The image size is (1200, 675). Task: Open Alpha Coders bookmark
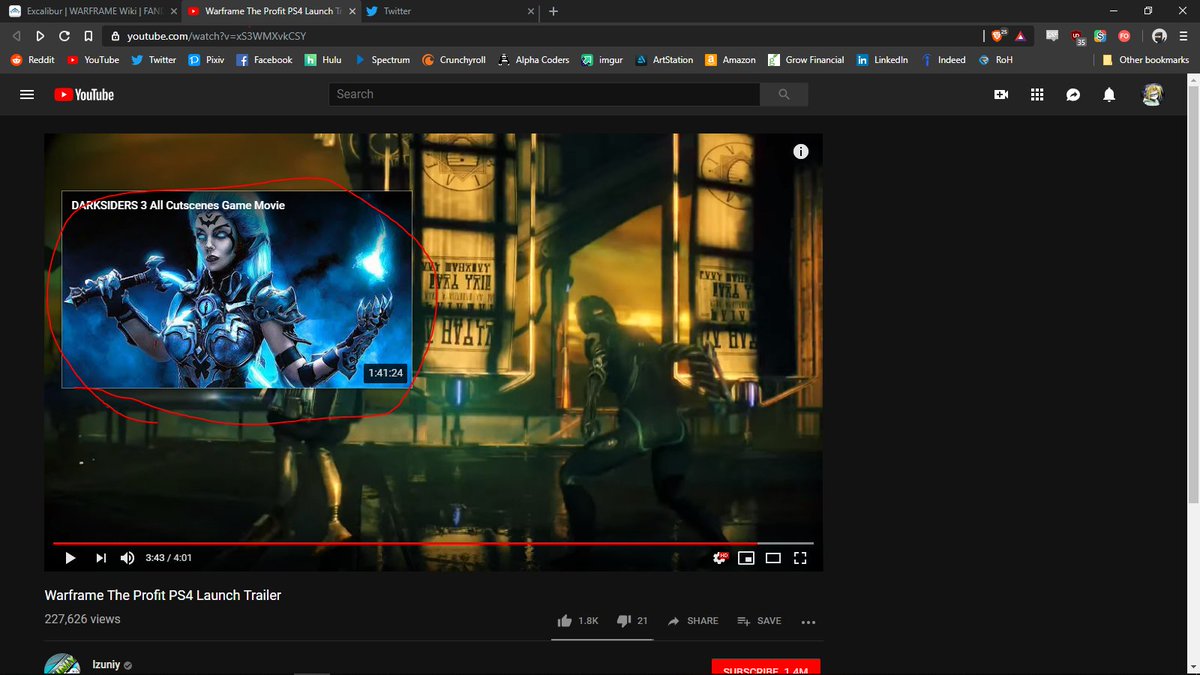pyautogui.click(x=533, y=60)
